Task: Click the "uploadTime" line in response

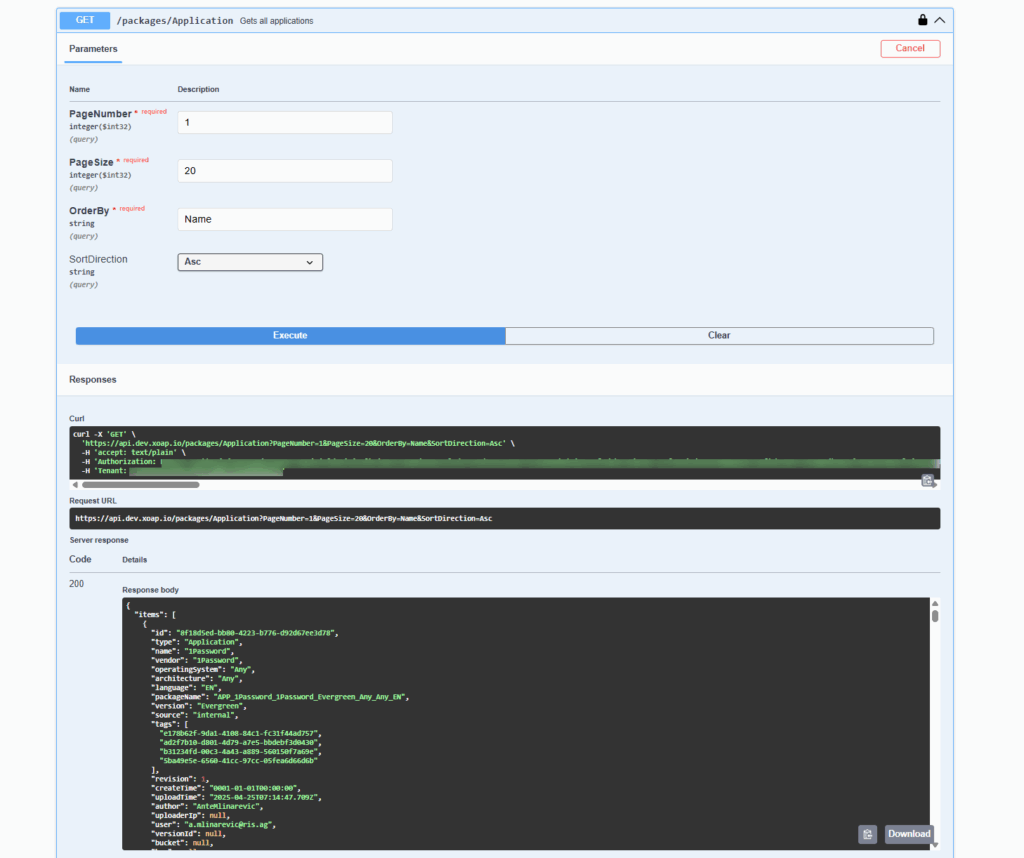Action: 236,797
